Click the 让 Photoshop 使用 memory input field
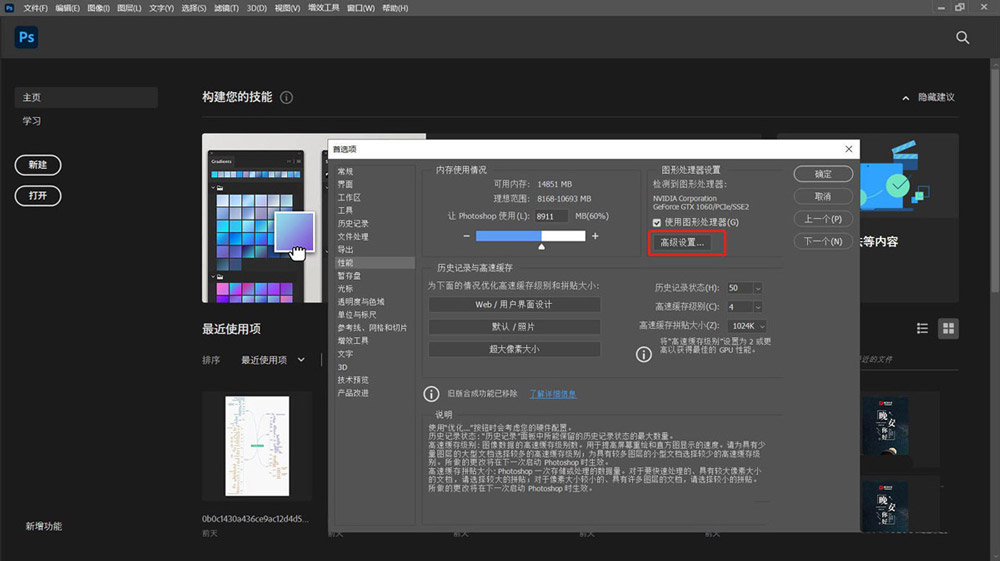Screen dimensions: 1000x561 (x=551, y=216)
